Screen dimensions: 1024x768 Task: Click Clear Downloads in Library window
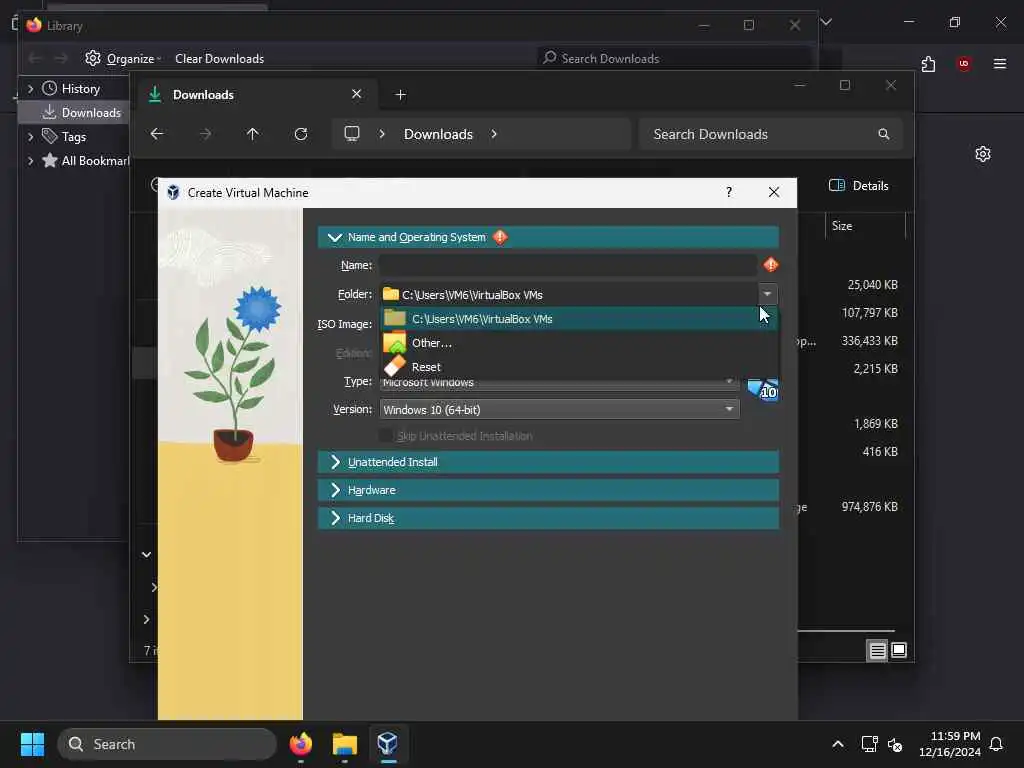click(x=219, y=59)
